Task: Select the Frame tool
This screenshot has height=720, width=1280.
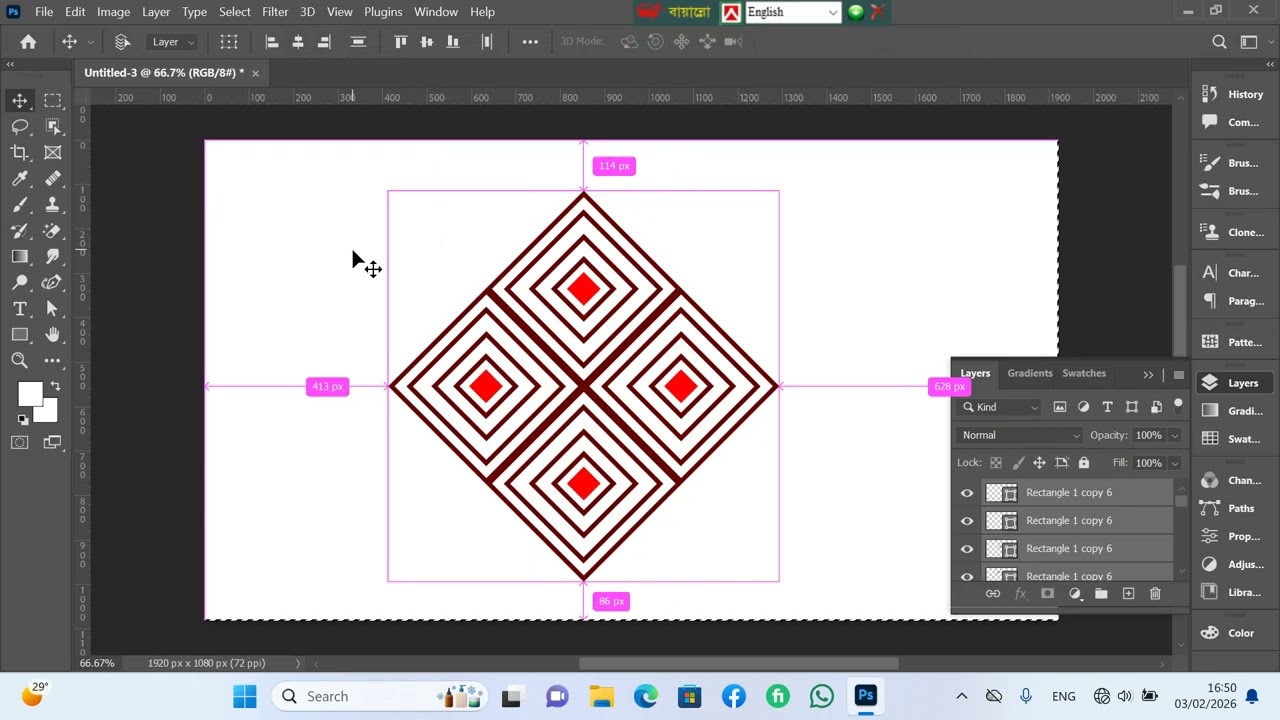Action: (x=53, y=152)
